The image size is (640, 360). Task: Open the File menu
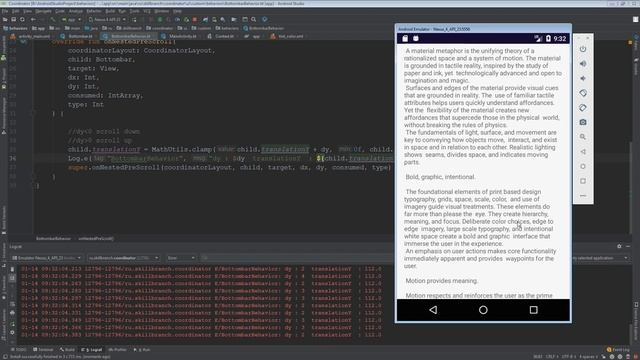click(x=5, y=11)
